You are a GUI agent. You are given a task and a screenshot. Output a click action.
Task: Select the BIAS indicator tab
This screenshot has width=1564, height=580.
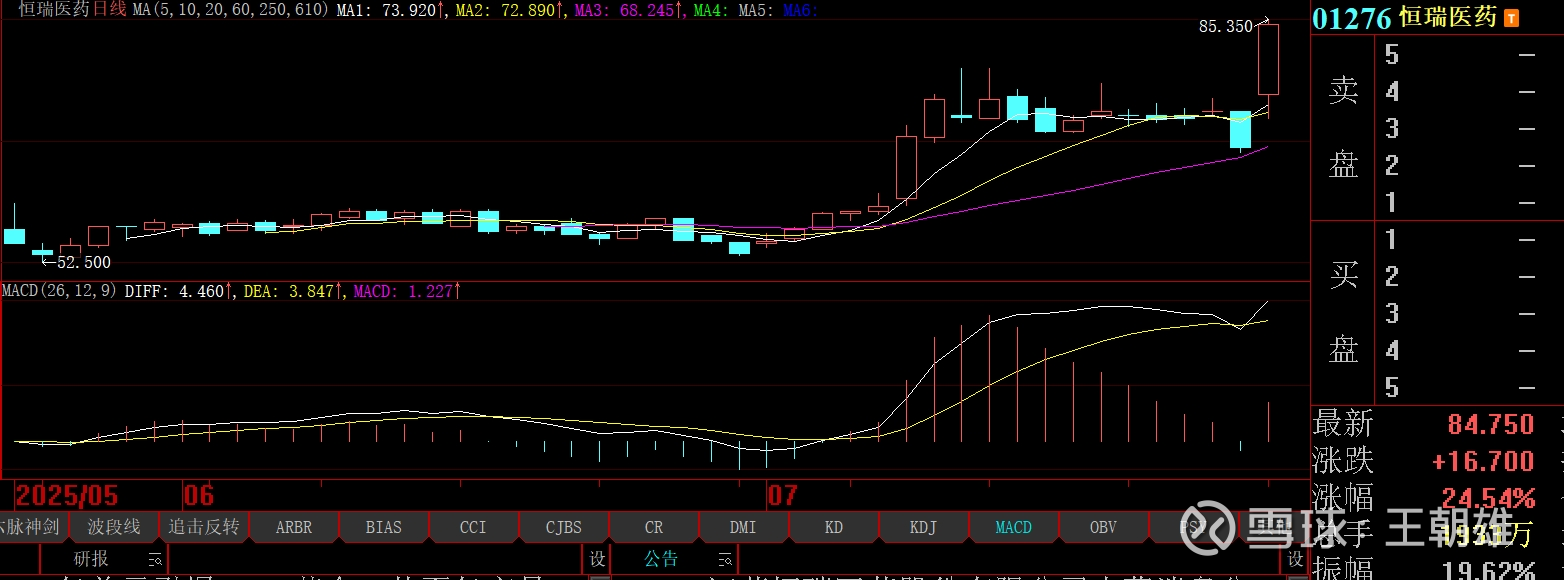click(x=384, y=527)
